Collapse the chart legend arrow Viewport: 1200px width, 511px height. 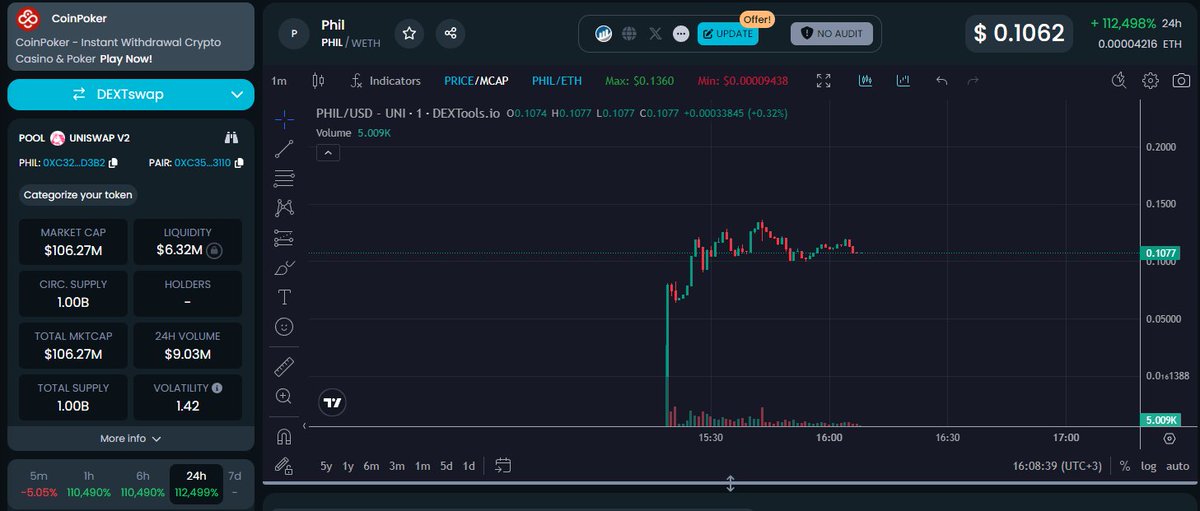[329, 153]
